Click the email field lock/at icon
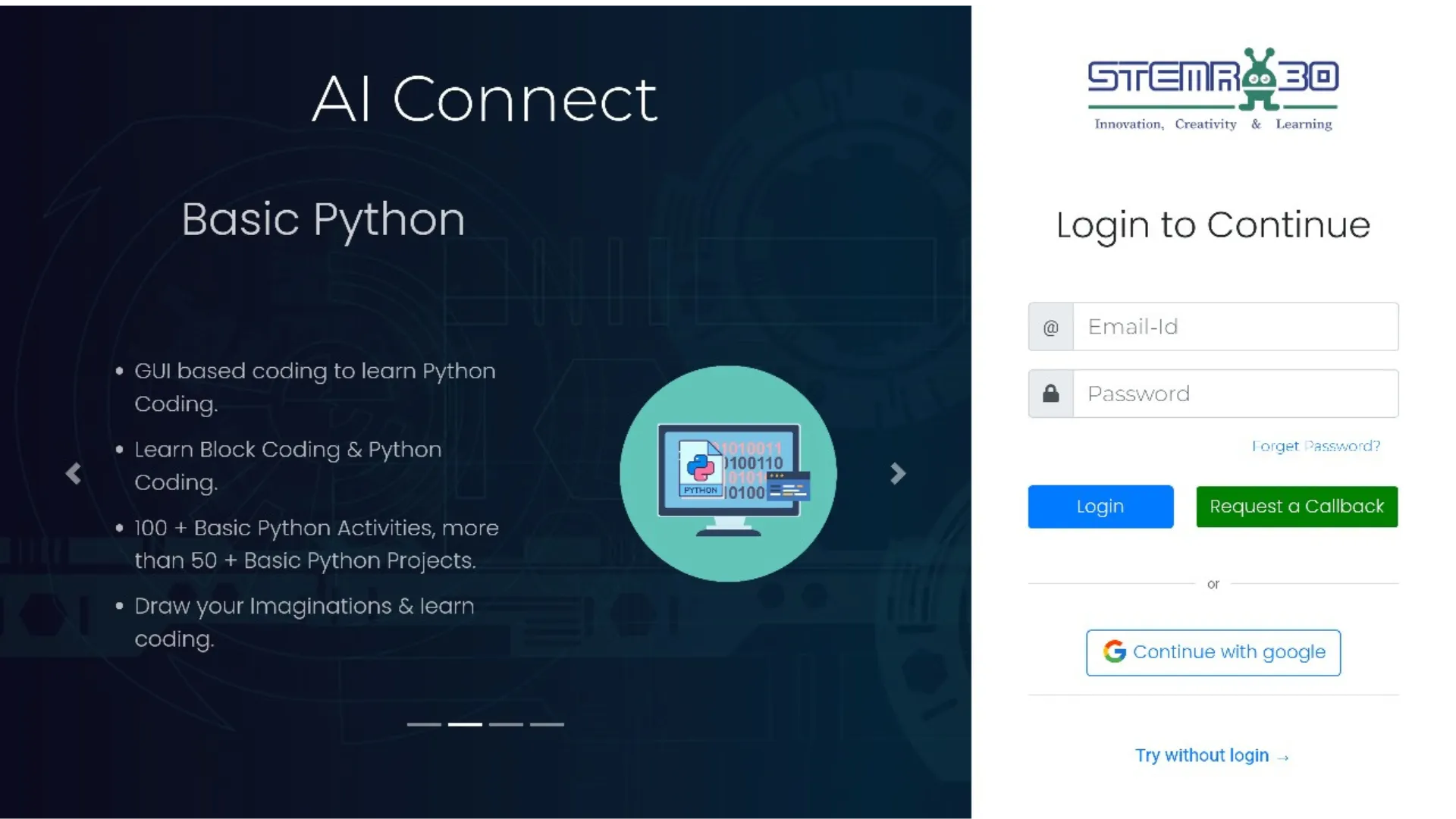Image resolution: width=1456 pixels, height=819 pixels. click(x=1050, y=326)
